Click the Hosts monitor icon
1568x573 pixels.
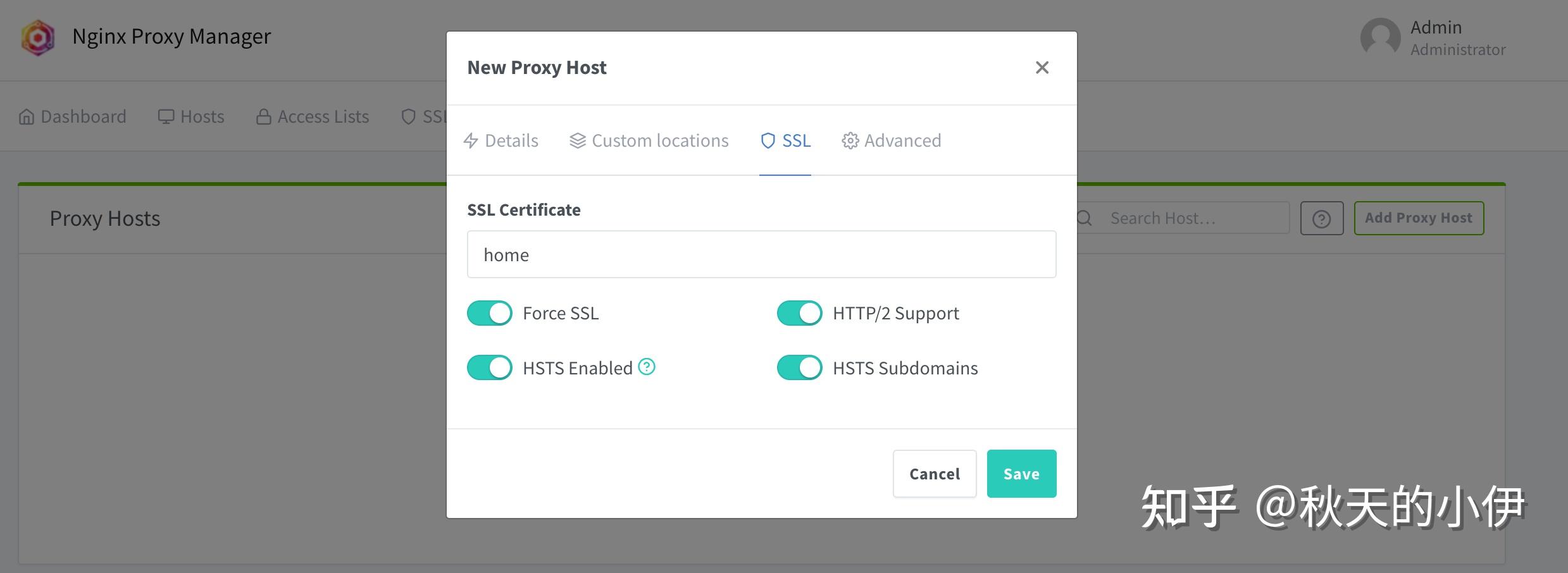tap(166, 117)
